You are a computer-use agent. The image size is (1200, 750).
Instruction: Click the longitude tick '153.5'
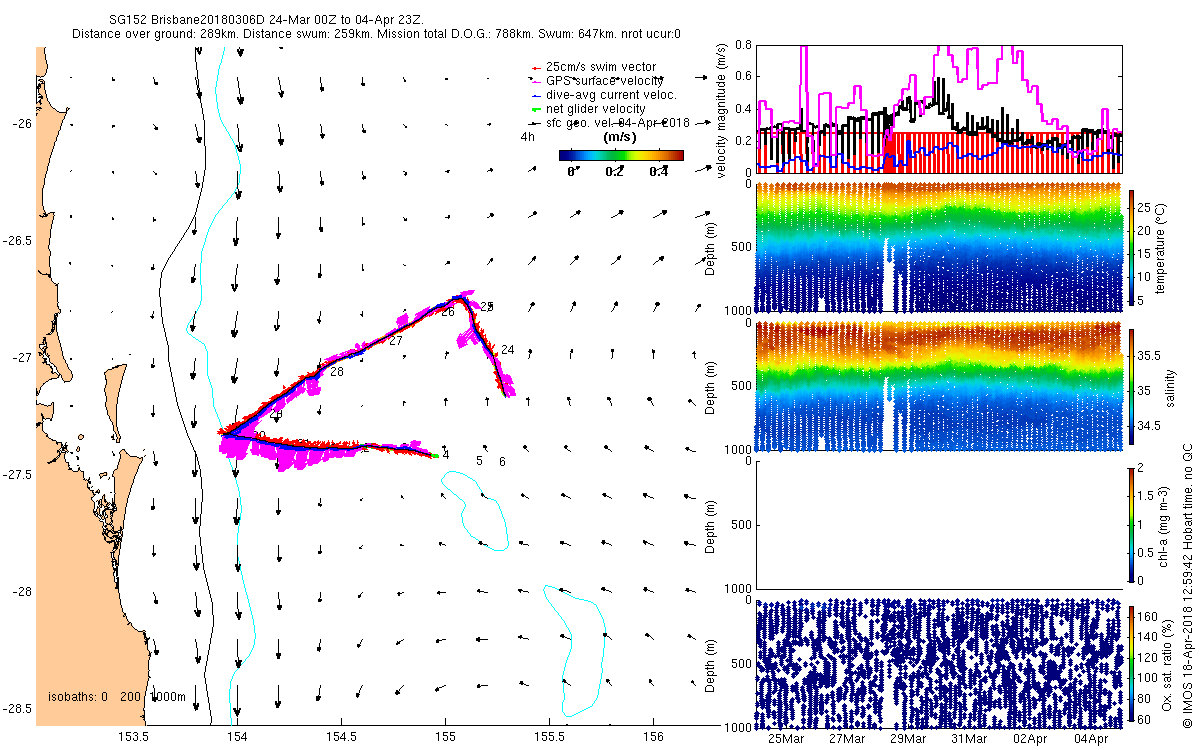click(134, 735)
